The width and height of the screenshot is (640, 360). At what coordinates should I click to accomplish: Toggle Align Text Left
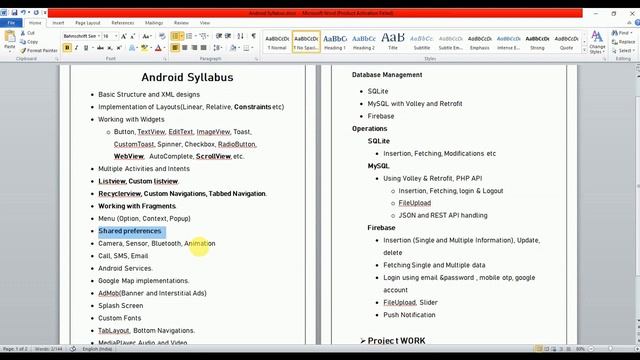(175, 48)
